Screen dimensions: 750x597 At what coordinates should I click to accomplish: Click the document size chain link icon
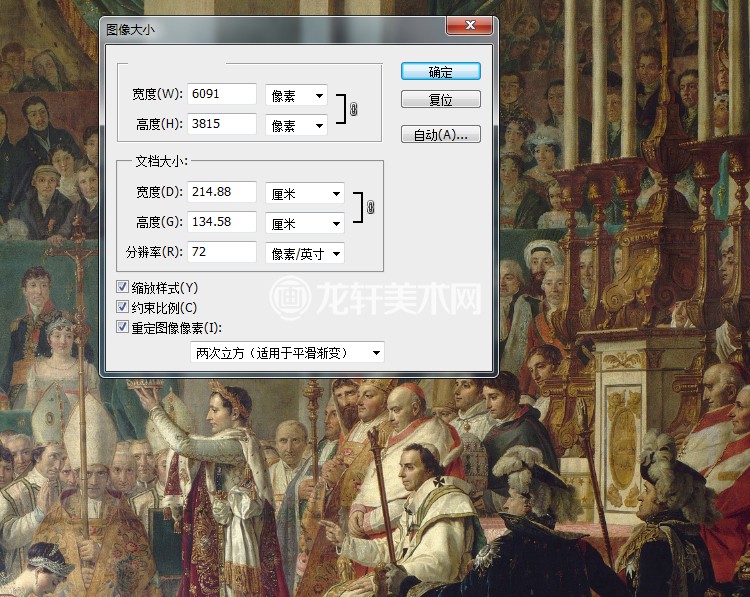click(x=370, y=207)
